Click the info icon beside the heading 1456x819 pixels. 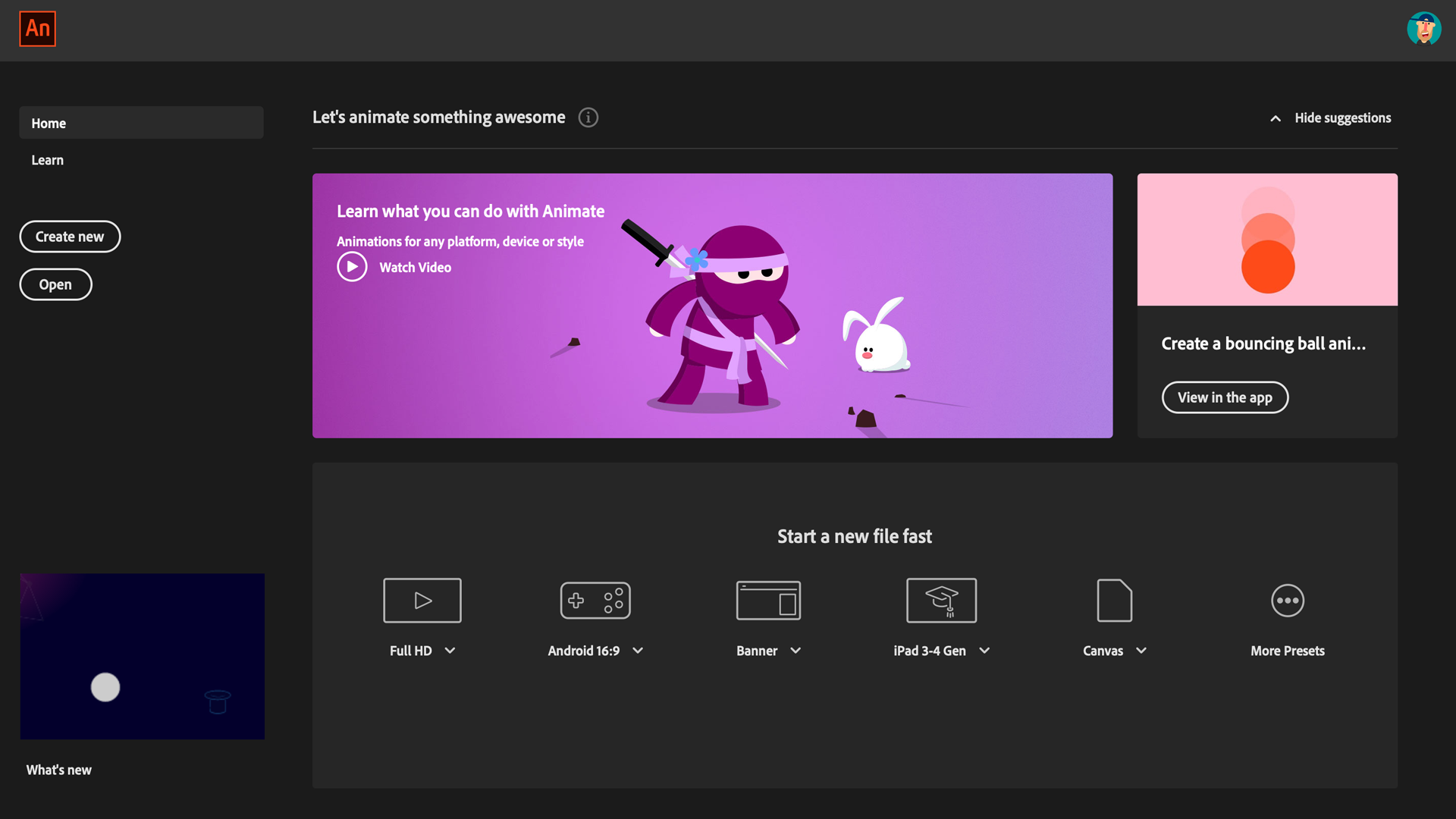tap(588, 118)
